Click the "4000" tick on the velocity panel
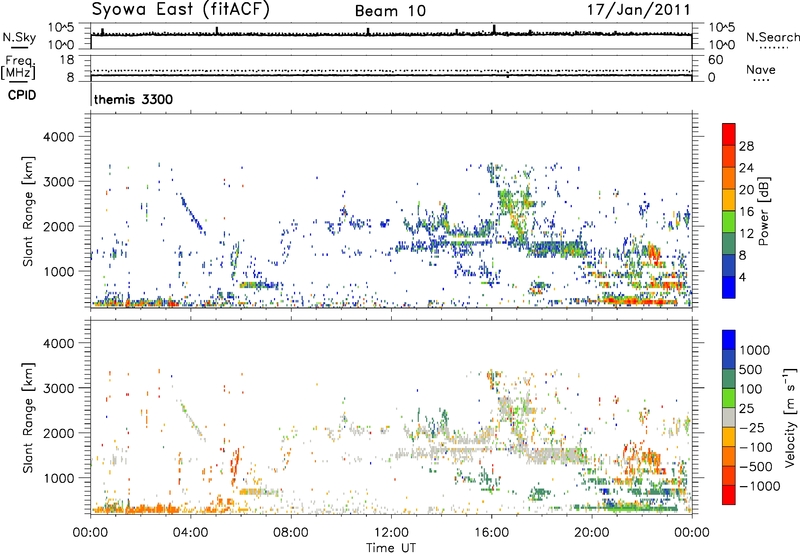 point(59,343)
